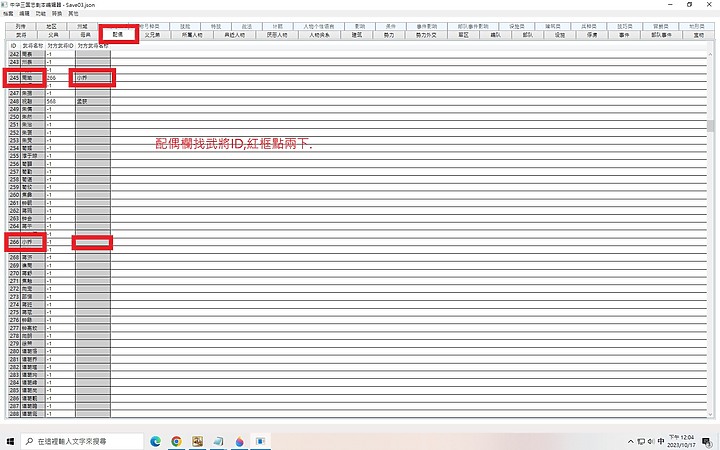The width and height of the screenshot is (720, 450).
Task: Open the colorful droplet taskbar app
Action: click(239, 441)
